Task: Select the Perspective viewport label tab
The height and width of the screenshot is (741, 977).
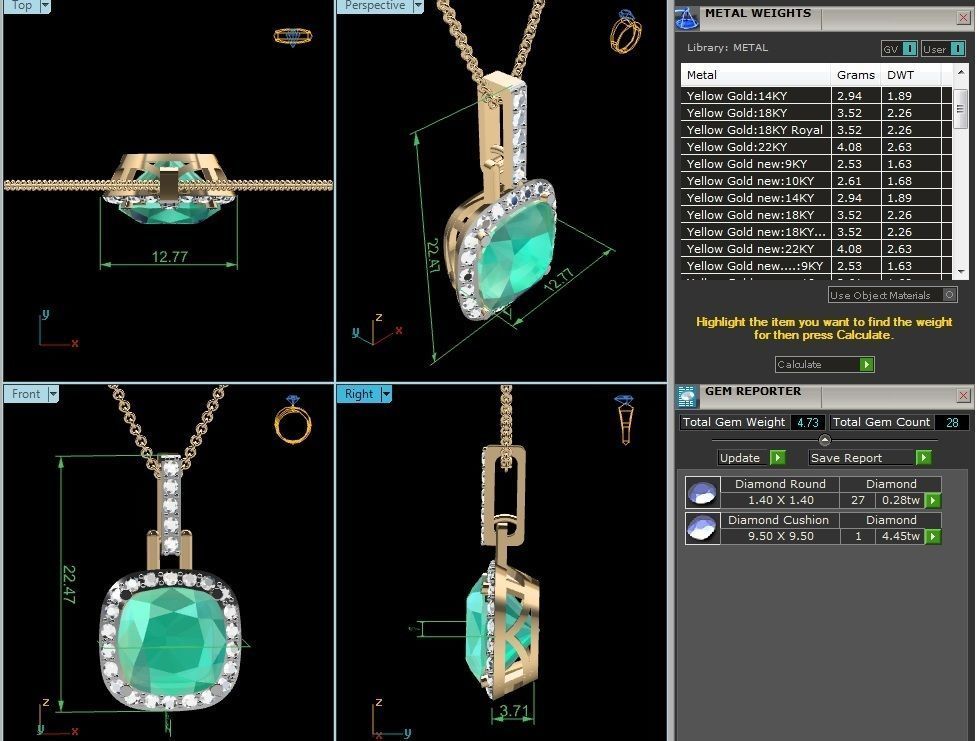Action: click(x=374, y=6)
